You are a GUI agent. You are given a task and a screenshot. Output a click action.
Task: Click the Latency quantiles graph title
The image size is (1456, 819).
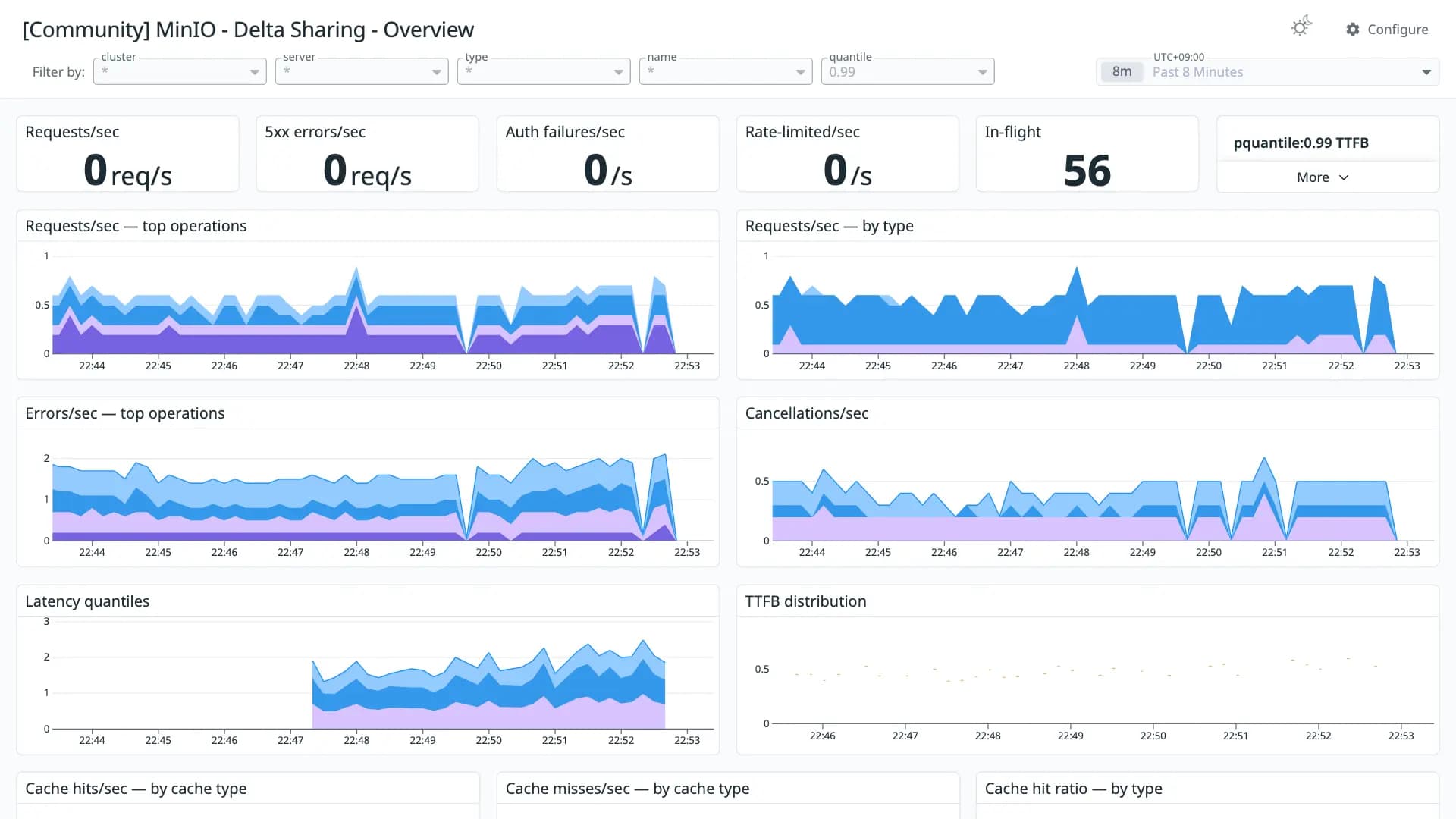(87, 601)
